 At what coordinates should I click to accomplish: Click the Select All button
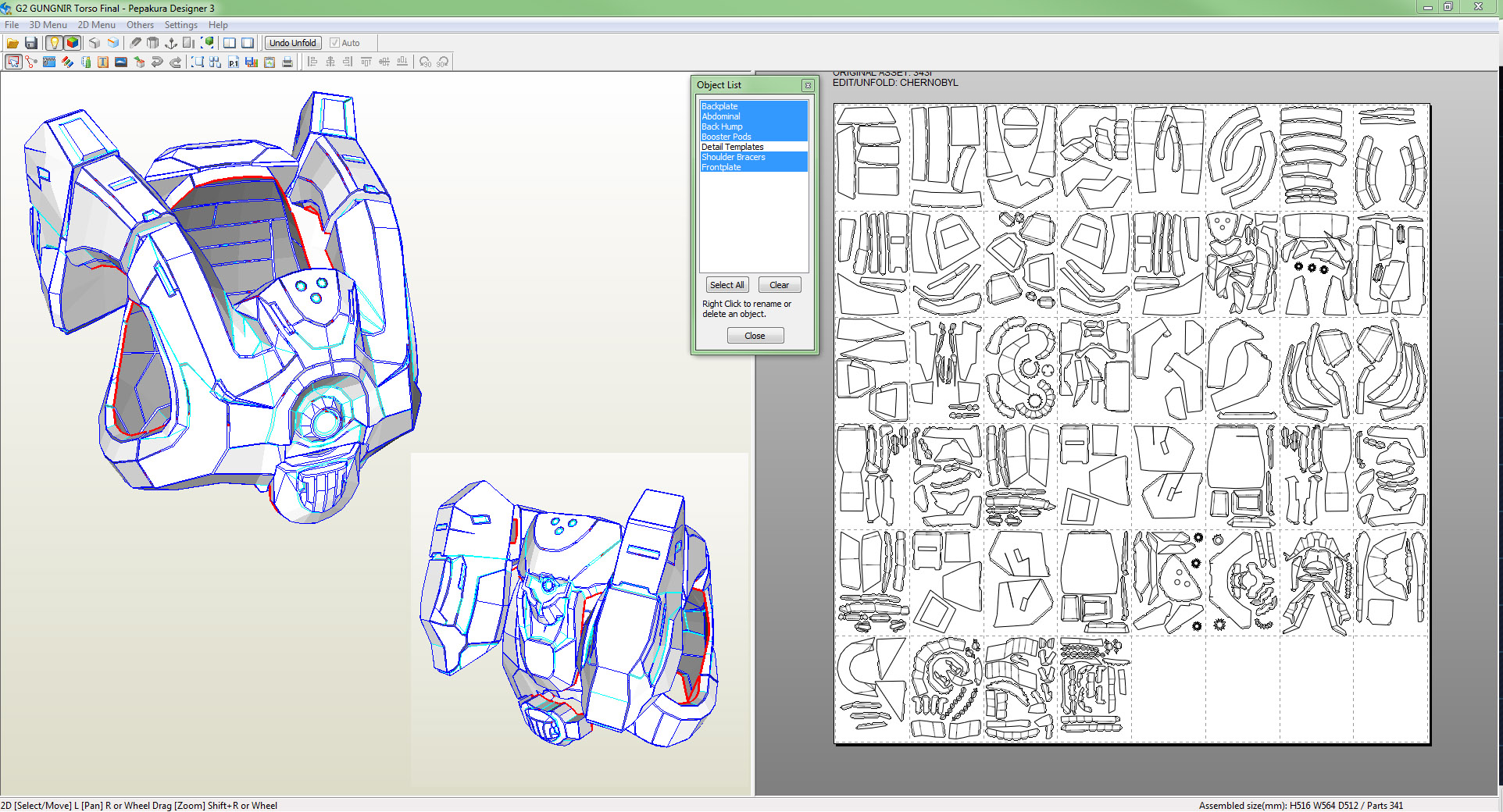point(727,285)
